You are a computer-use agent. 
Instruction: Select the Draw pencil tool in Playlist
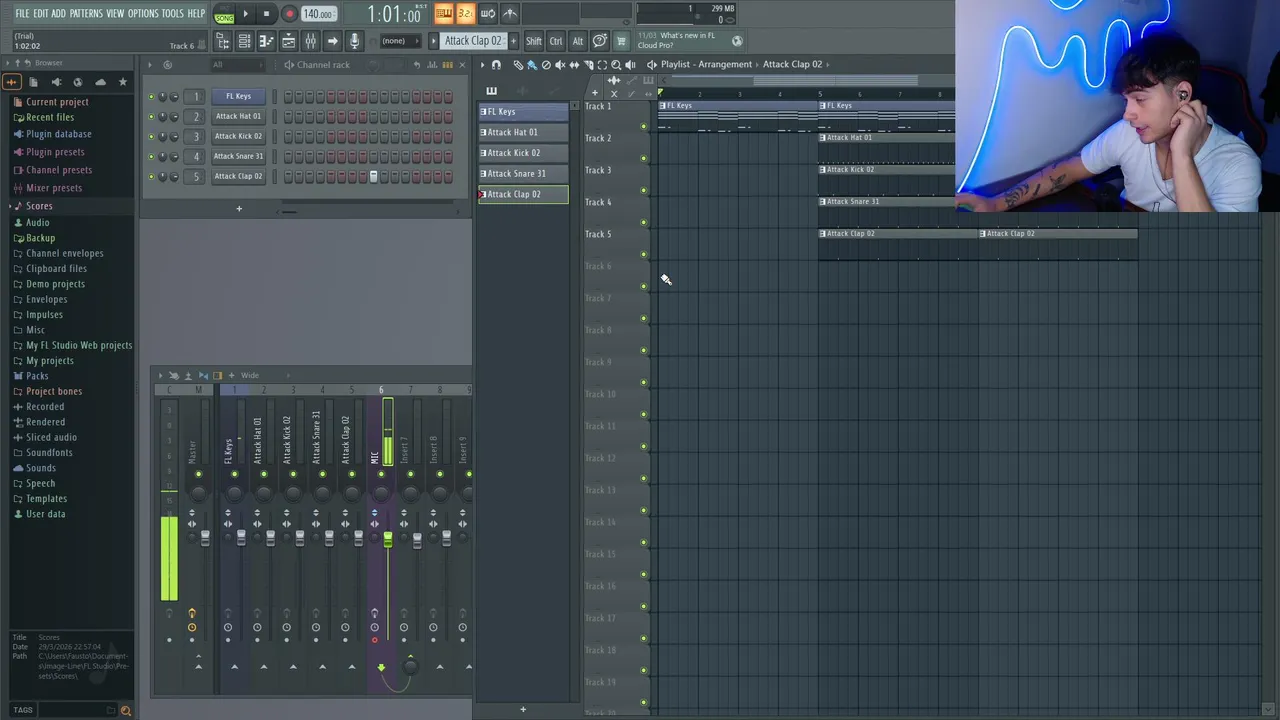coord(518,64)
